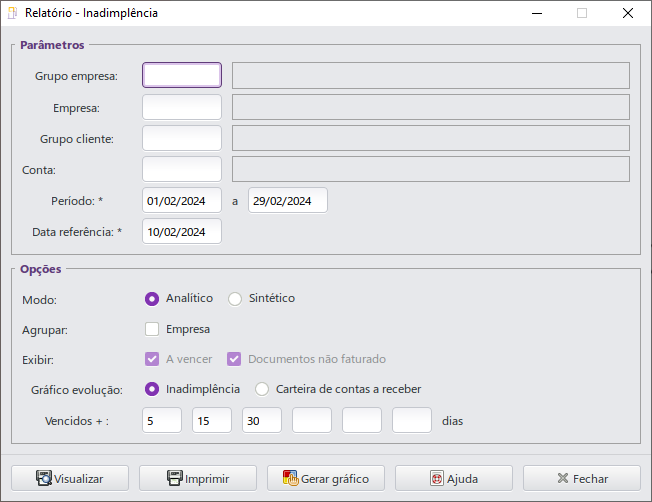Click the Vencidos field containing 30
The image size is (652, 502).
(262, 420)
